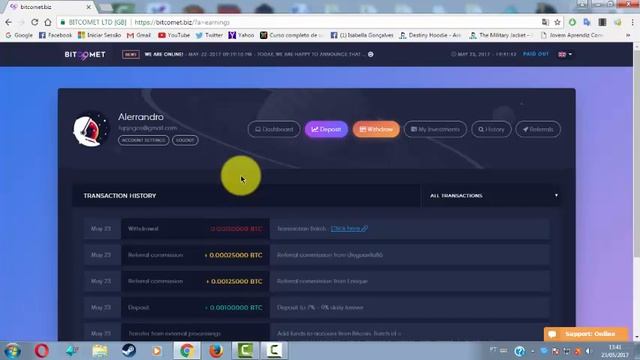This screenshot has height=360, width=640.
Task: Click the Bitcomet logo in header
Action: coord(85,55)
